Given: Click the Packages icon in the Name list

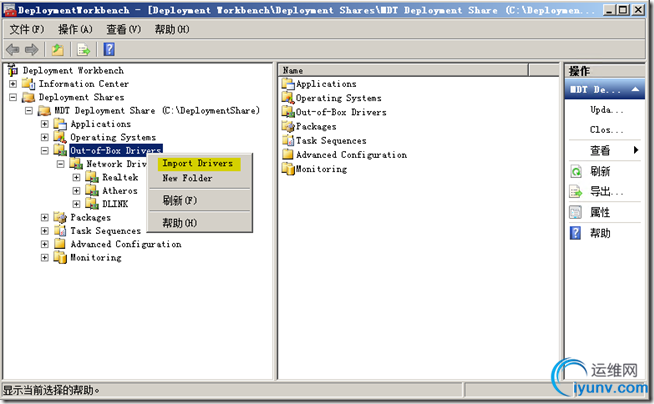Looking at the screenshot, I should pos(288,126).
